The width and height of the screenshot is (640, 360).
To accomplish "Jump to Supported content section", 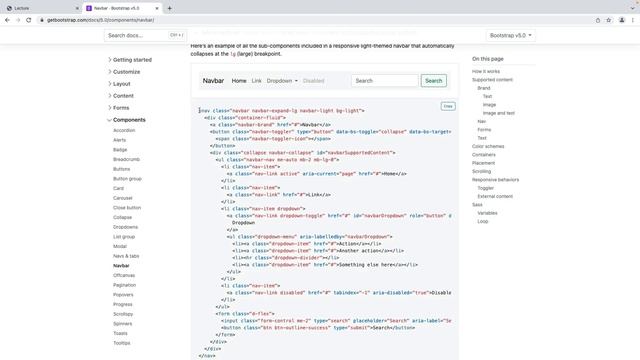I will pyautogui.click(x=492, y=80).
